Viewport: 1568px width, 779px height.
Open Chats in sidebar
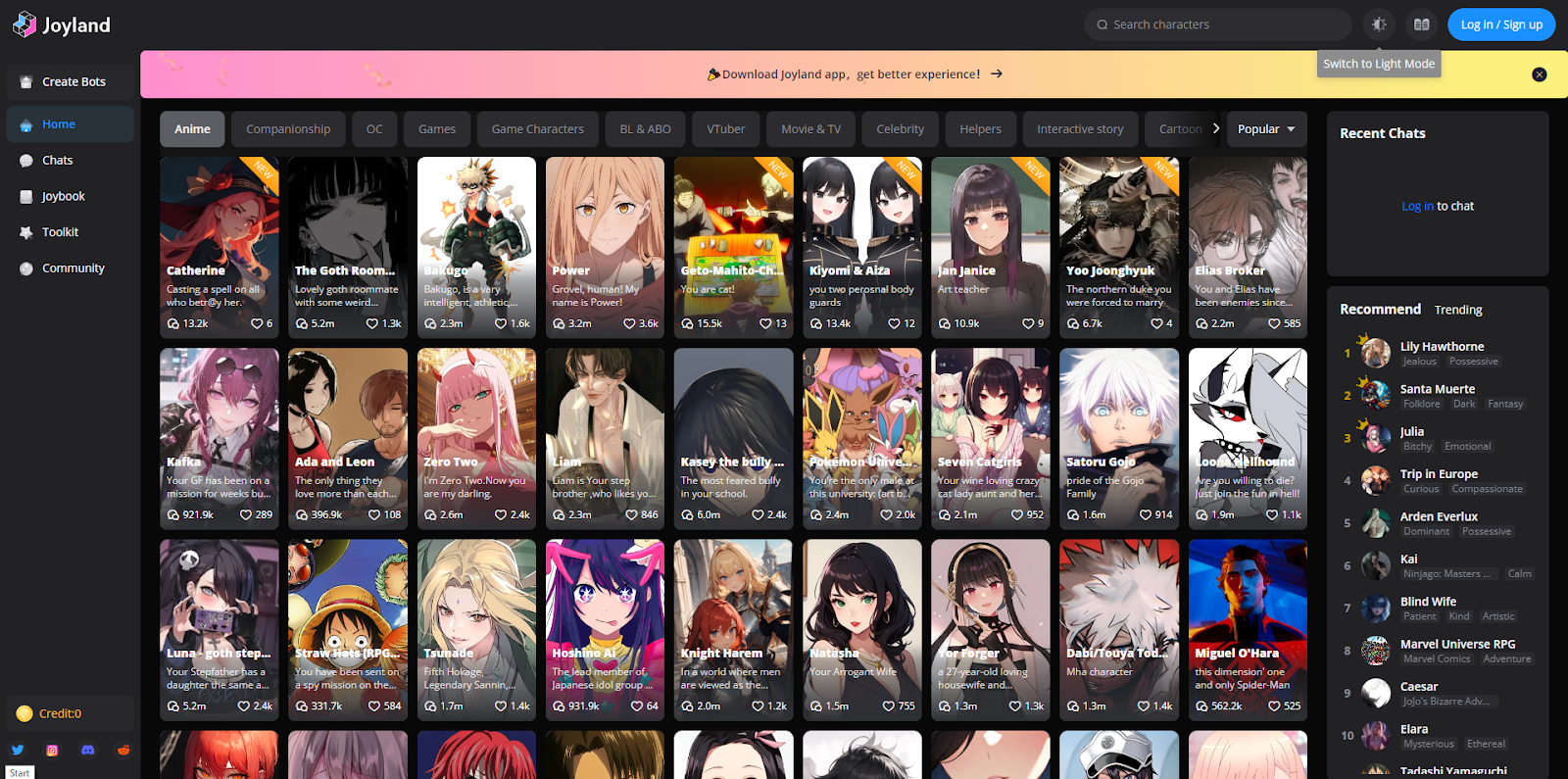coord(70,161)
